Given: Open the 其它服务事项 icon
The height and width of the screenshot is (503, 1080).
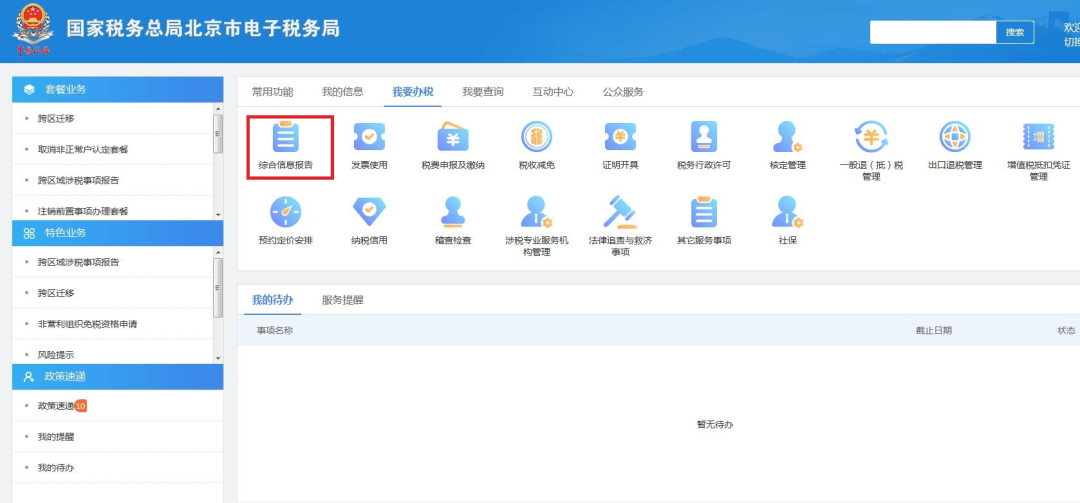Looking at the screenshot, I should [x=704, y=212].
